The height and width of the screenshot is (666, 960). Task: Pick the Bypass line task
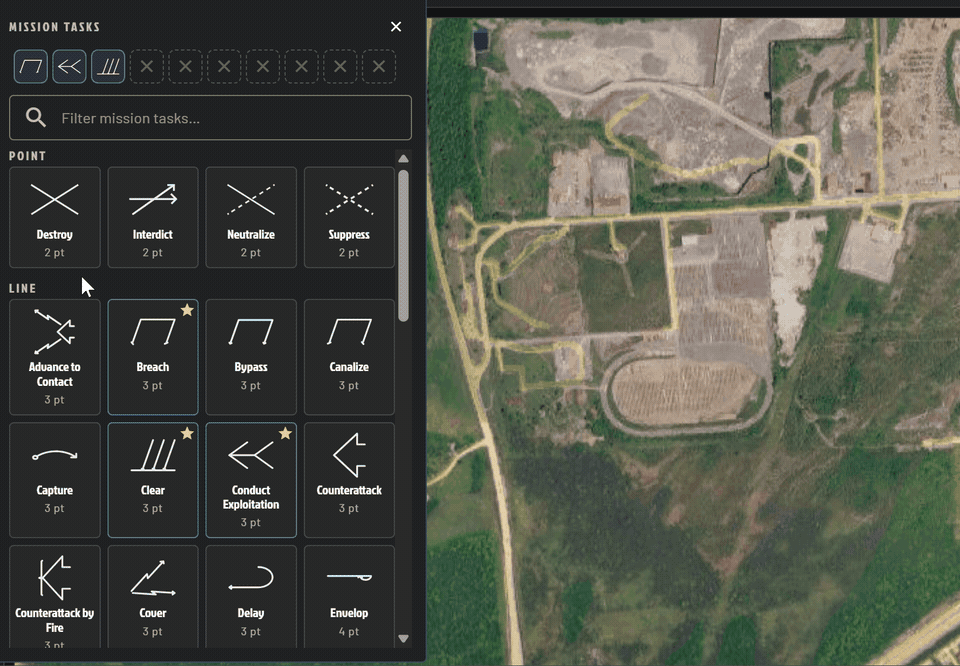coord(251,357)
